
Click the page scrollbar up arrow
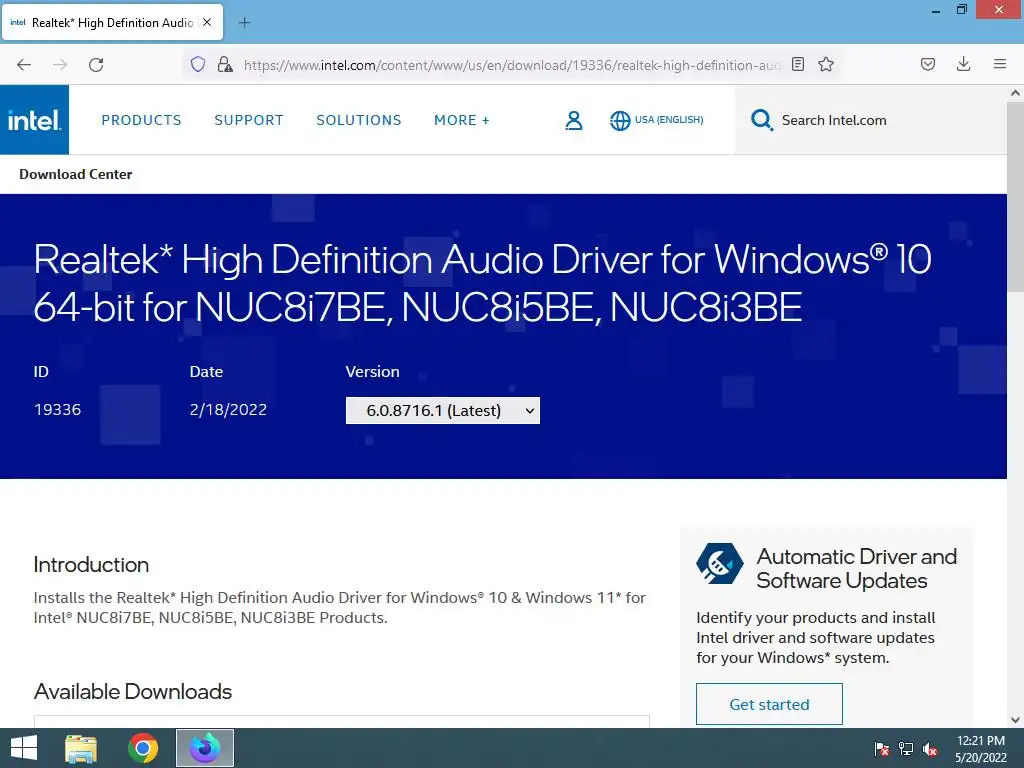point(1016,93)
